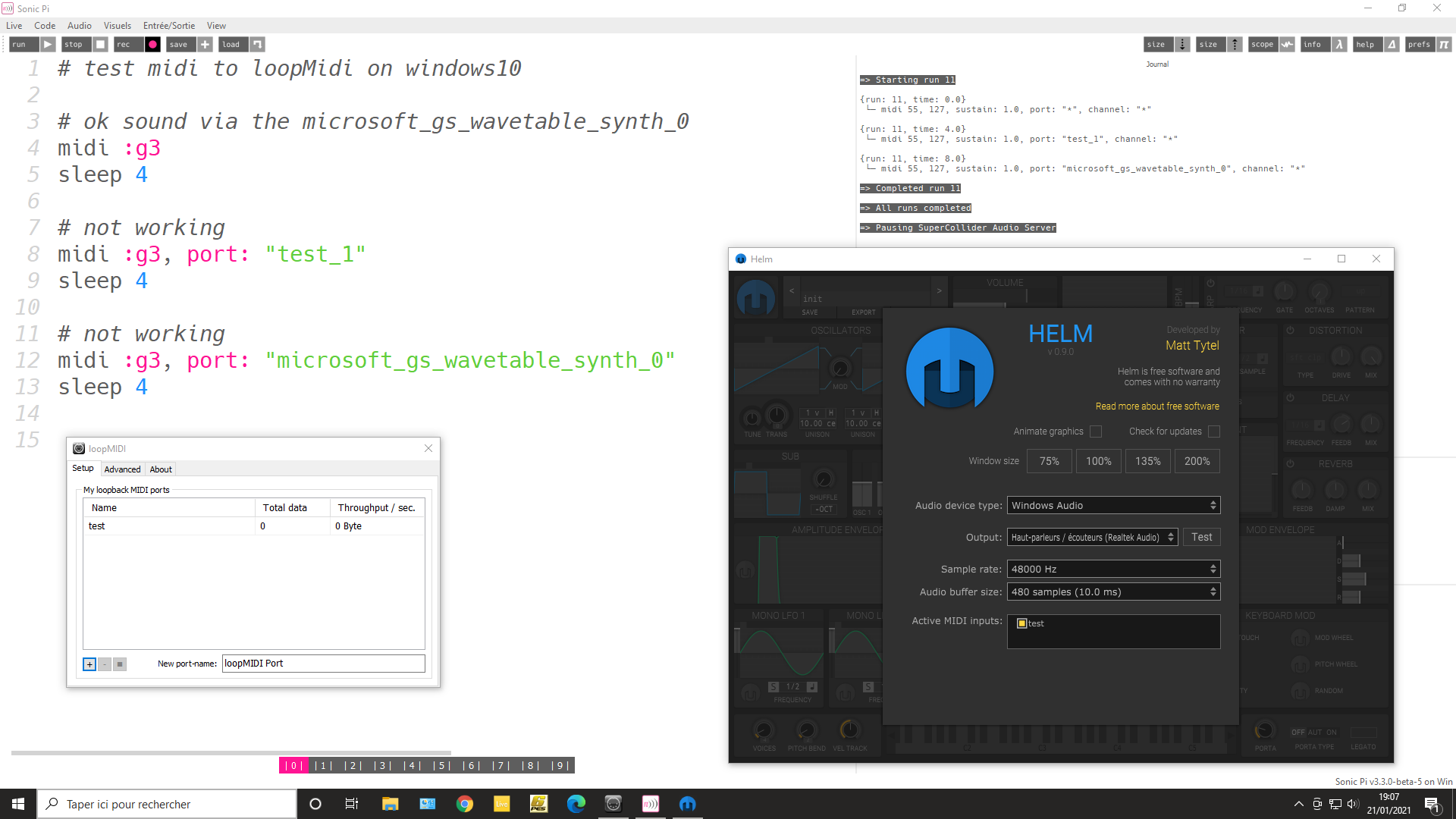Enable Check for updates in Helm
Screen dimensions: 1456x819
(1214, 431)
